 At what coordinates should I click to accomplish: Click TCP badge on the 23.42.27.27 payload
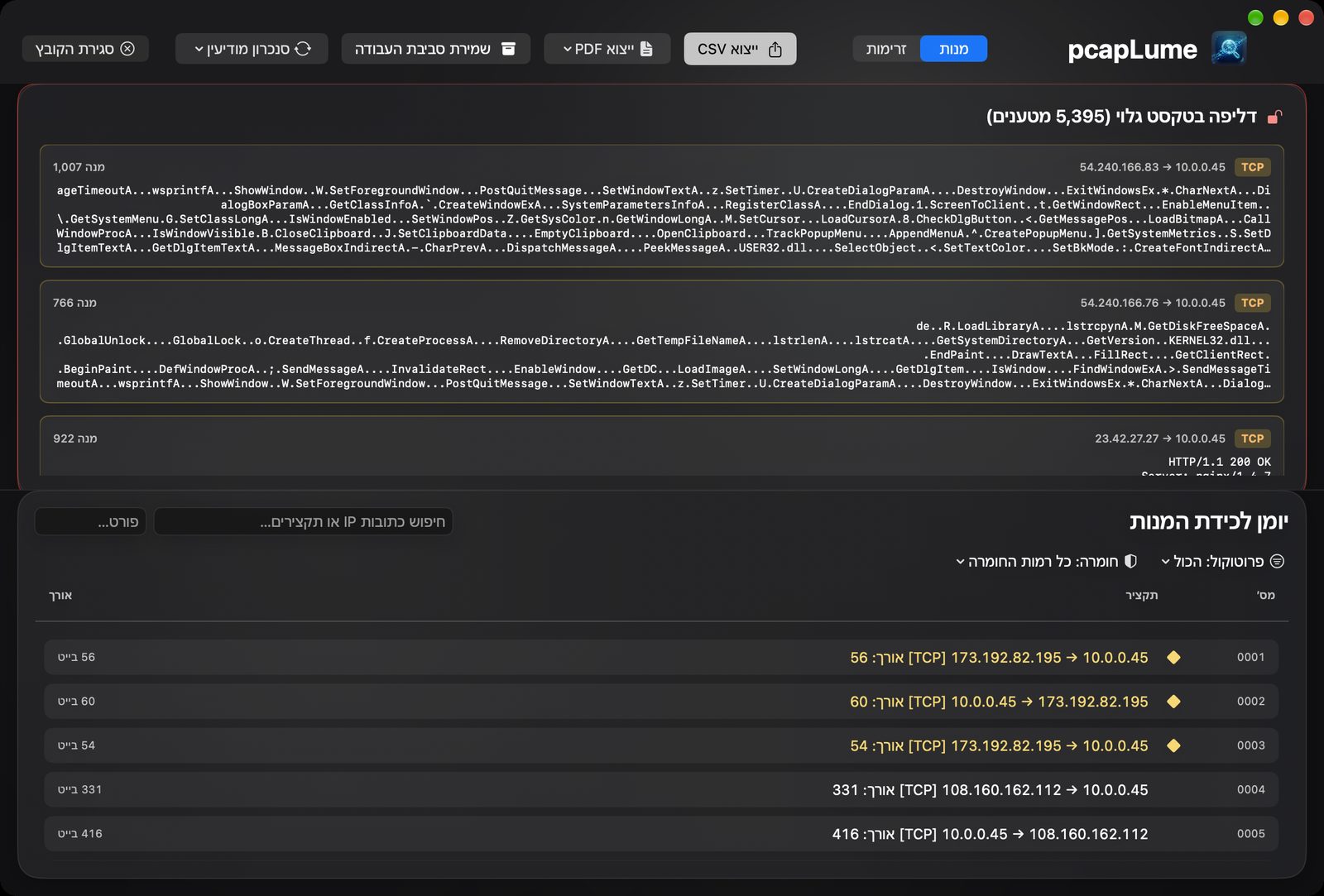pyautogui.click(x=1252, y=438)
